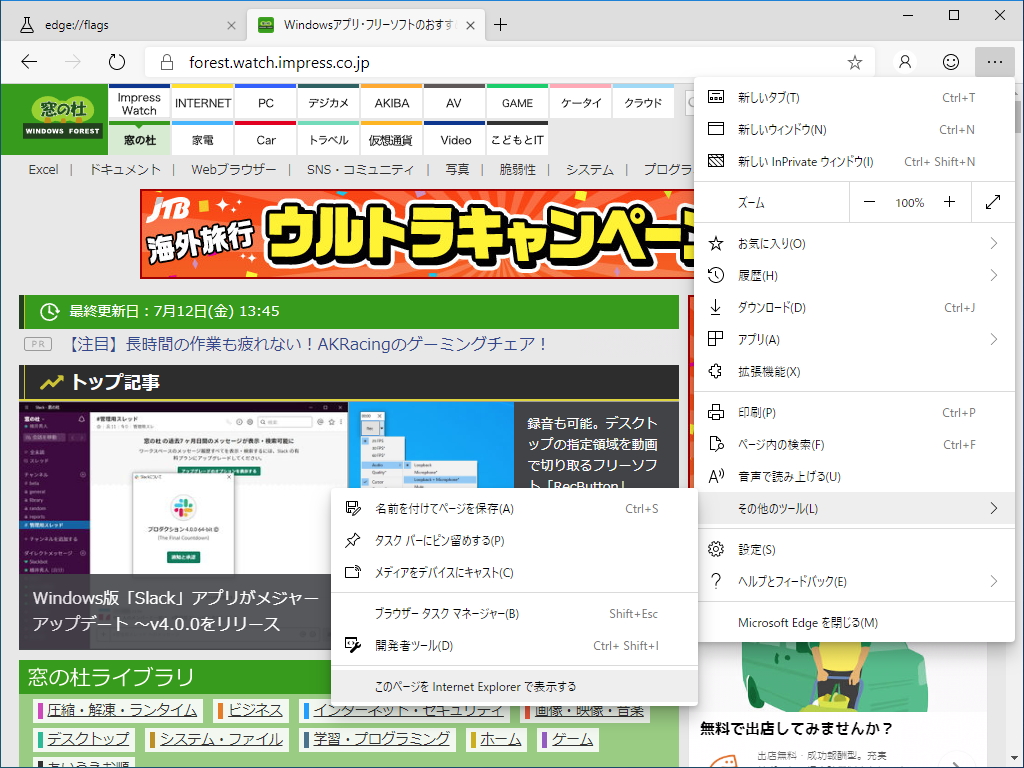Open 開発者ツール from the submenu
Viewport: 1024px width, 768px height.
[420, 646]
